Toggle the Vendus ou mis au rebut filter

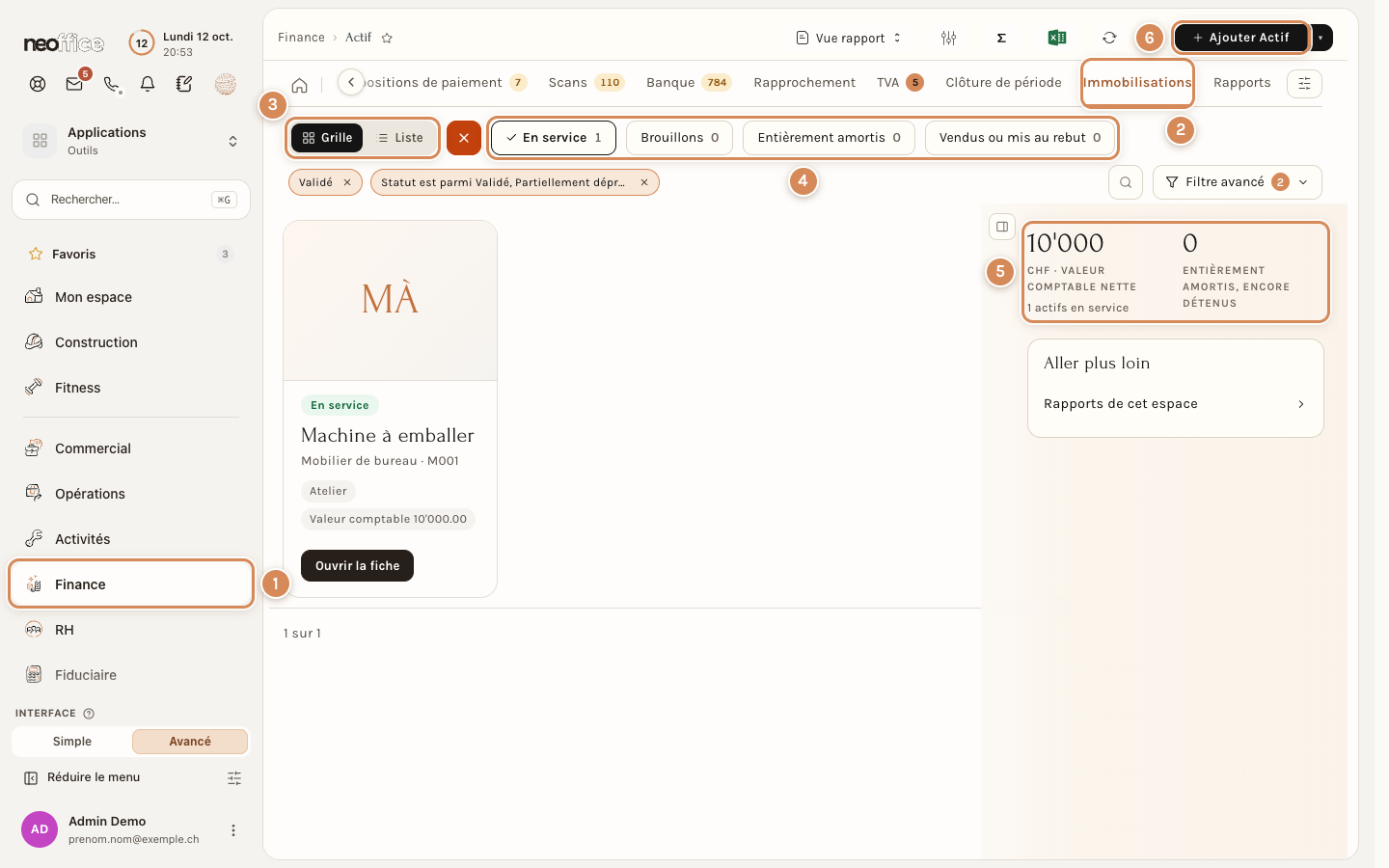[x=1020, y=138]
